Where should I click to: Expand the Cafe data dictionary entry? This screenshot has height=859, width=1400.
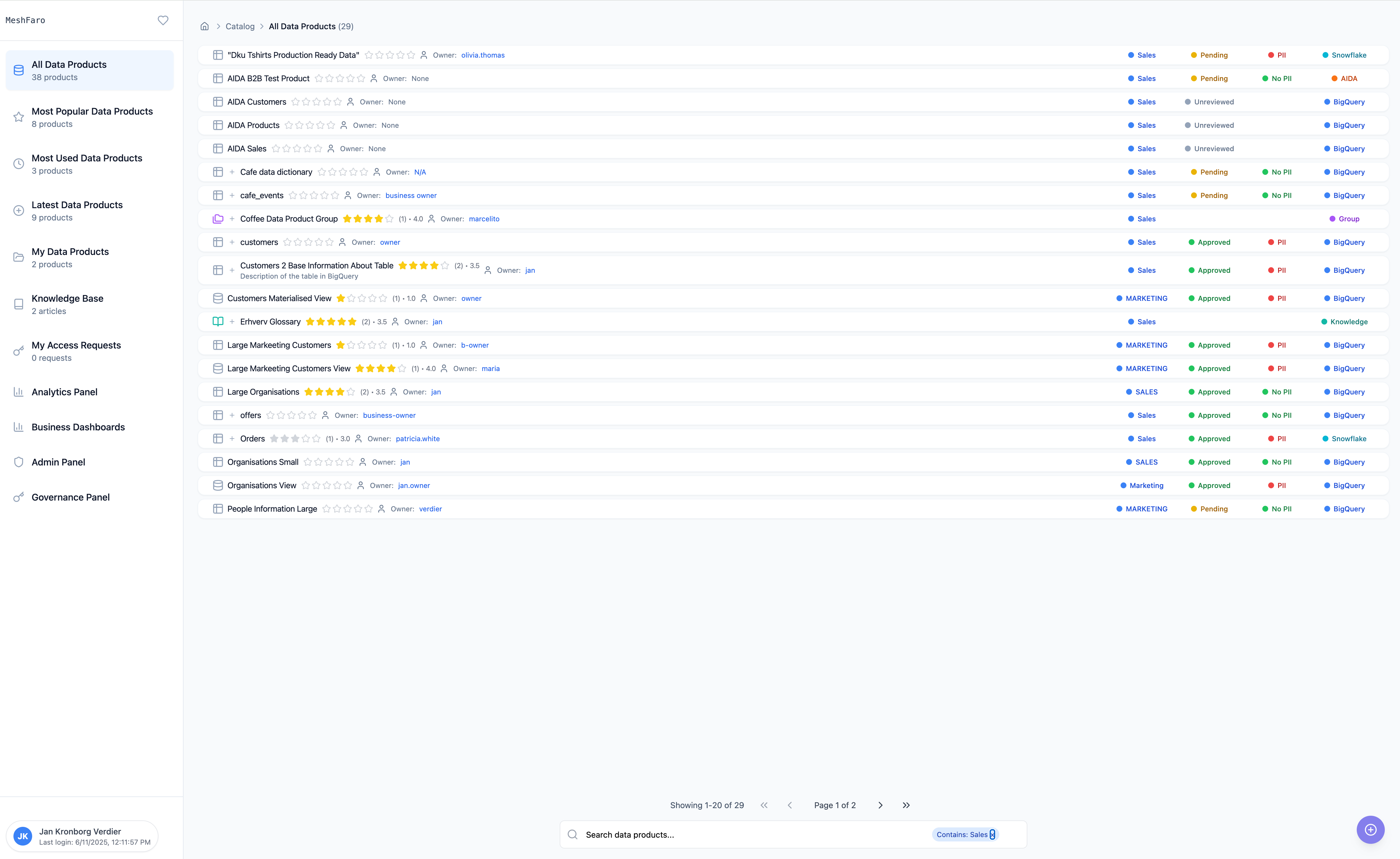232,172
